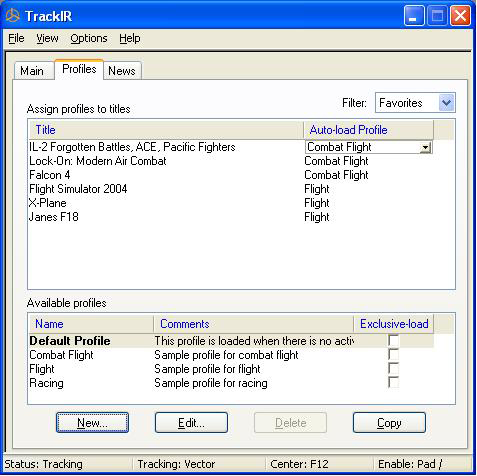The image size is (477, 476).
Task: Click the Copy profile button
Action: point(389,423)
